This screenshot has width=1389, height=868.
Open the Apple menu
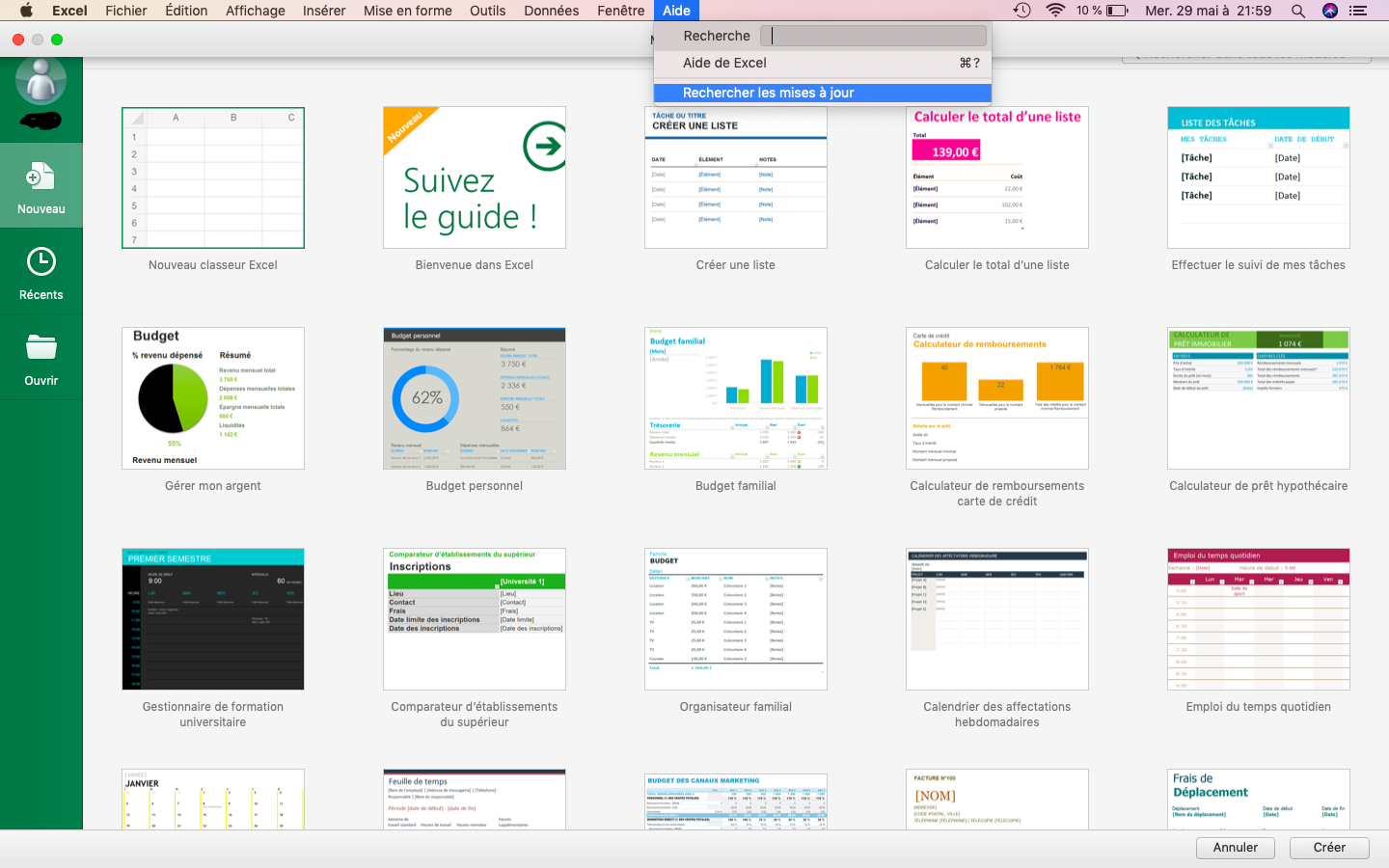(x=26, y=11)
